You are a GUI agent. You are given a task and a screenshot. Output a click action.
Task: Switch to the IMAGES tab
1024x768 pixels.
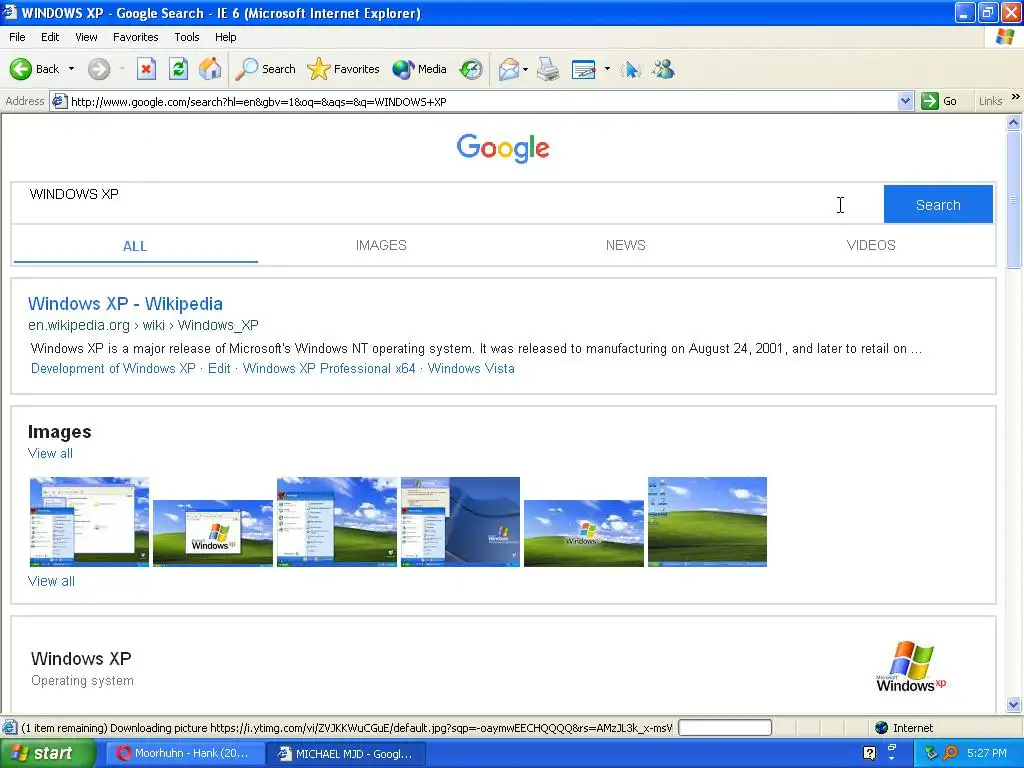(381, 246)
